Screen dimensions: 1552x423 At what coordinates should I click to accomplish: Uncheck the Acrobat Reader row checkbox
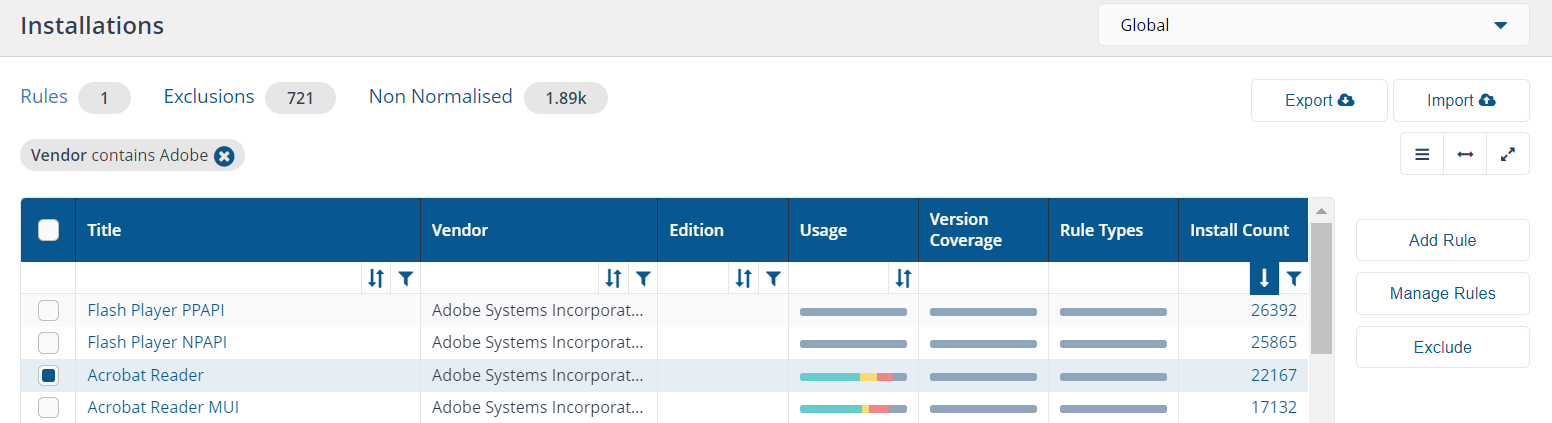pyautogui.click(x=48, y=375)
